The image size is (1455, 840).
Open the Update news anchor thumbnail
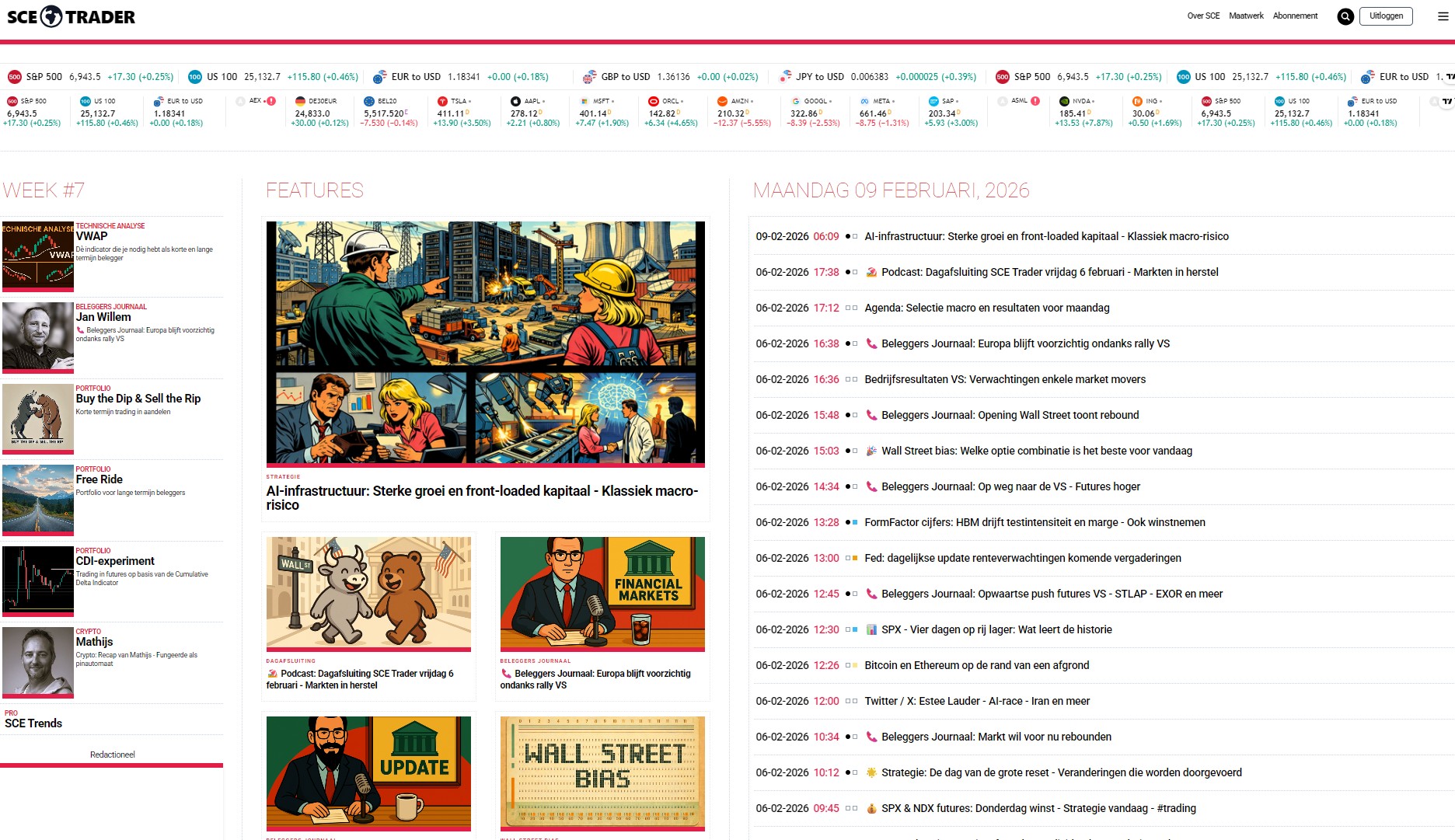[x=368, y=772]
